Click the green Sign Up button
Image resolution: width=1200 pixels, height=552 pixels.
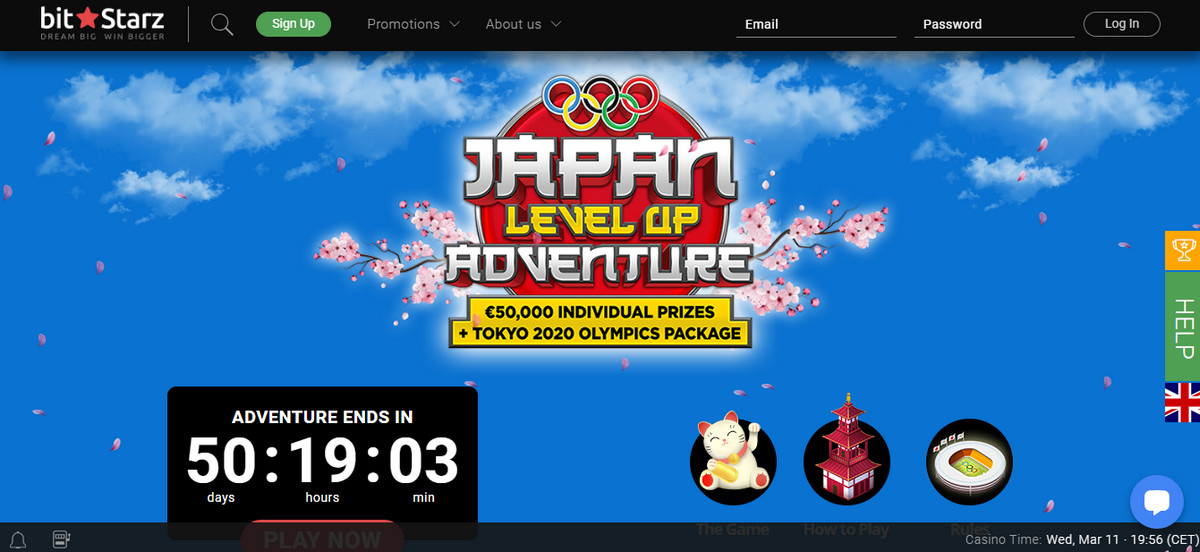[293, 24]
